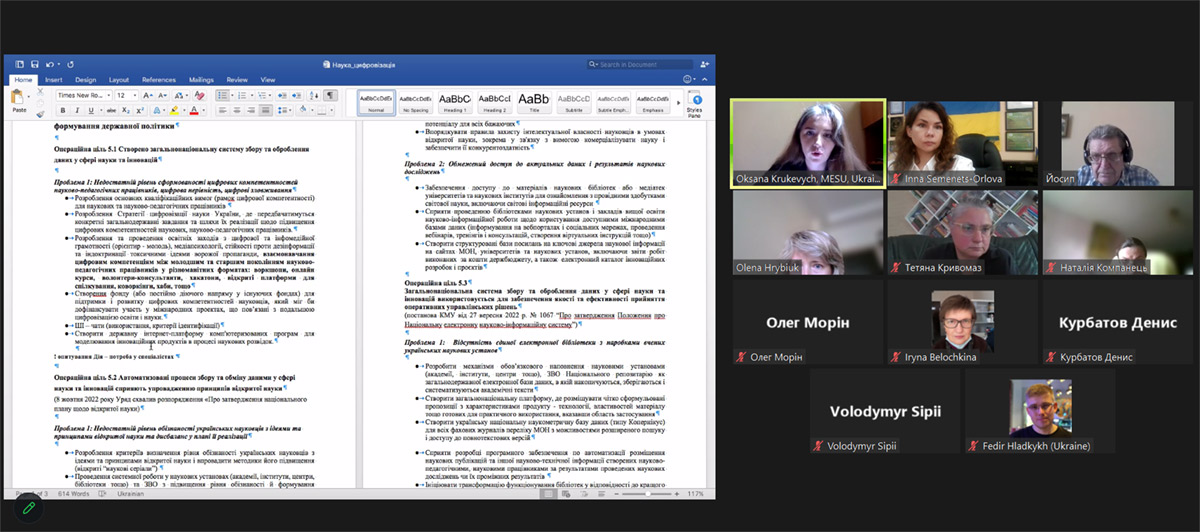Image resolution: width=1200 pixels, height=532 pixels.
Task: Click the Search in Document field
Action: click(x=652, y=64)
